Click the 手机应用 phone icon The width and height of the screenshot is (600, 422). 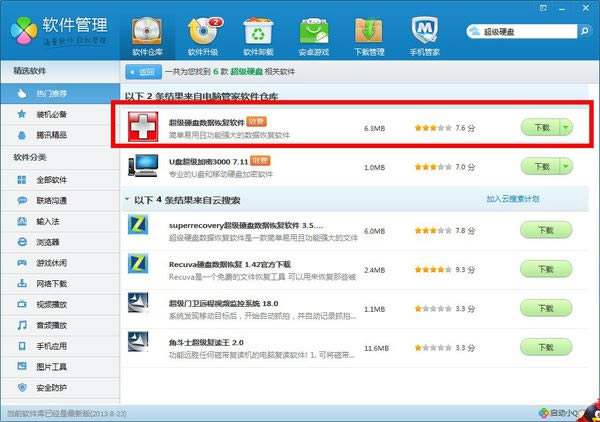coord(22,346)
